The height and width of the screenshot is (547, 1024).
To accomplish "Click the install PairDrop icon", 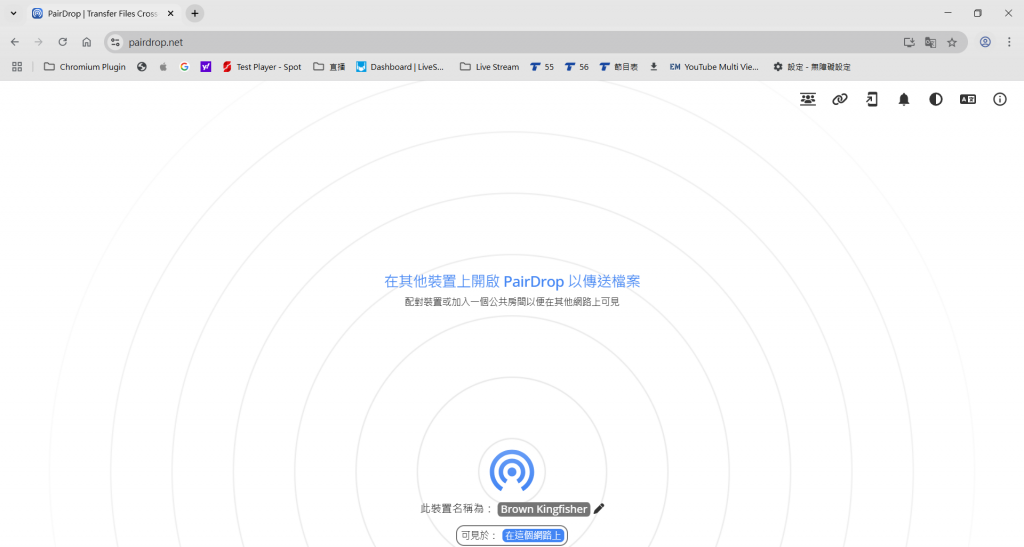I will (x=872, y=99).
